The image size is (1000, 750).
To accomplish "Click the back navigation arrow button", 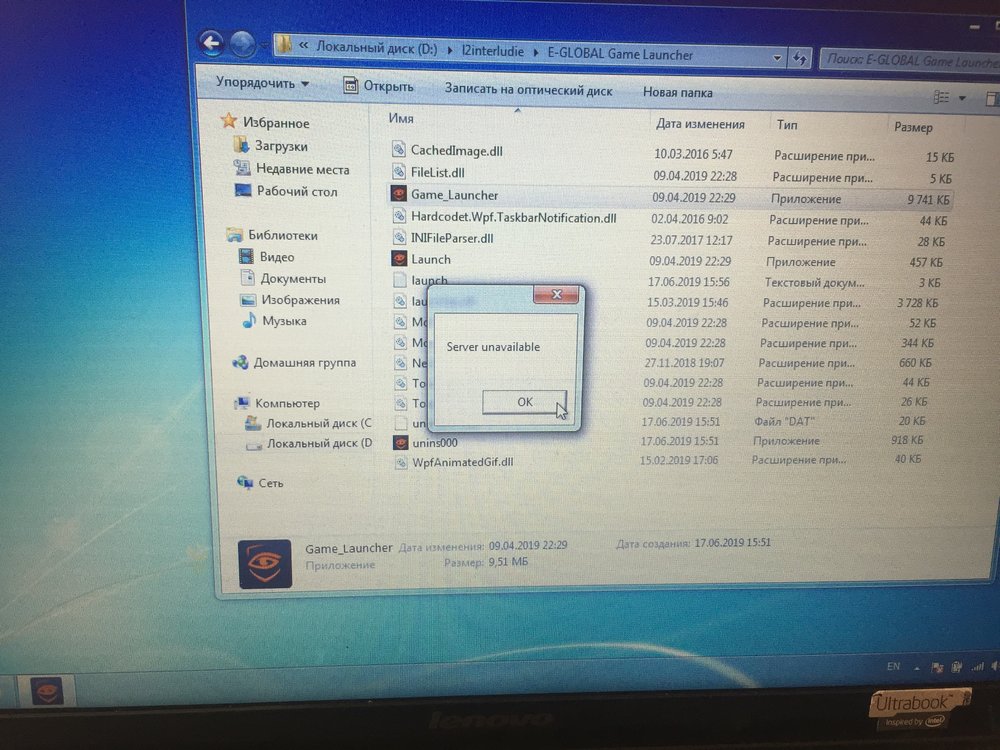I will [211, 43].
